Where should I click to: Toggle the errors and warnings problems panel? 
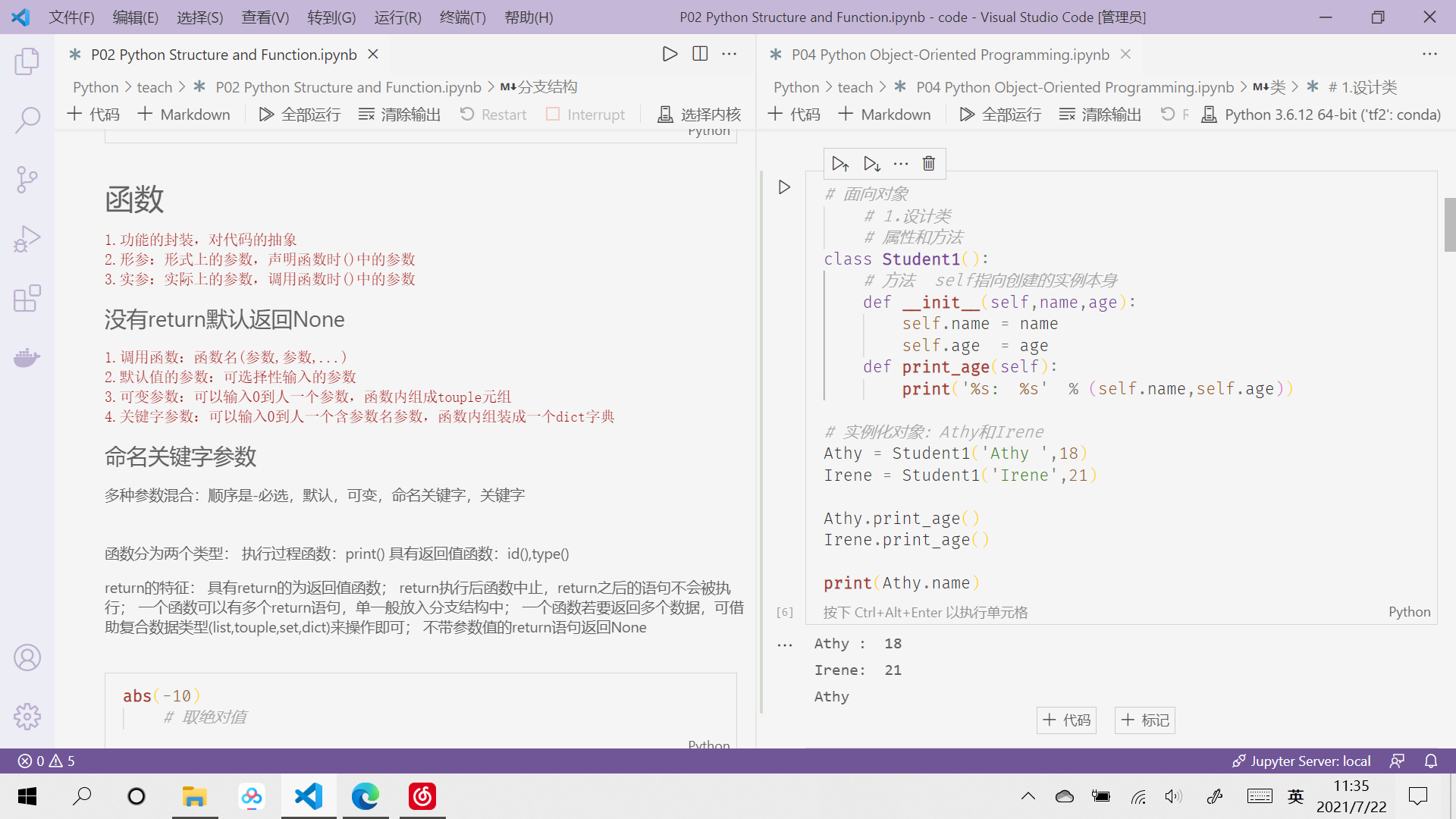pyautogui.click(x=46, y=761)
